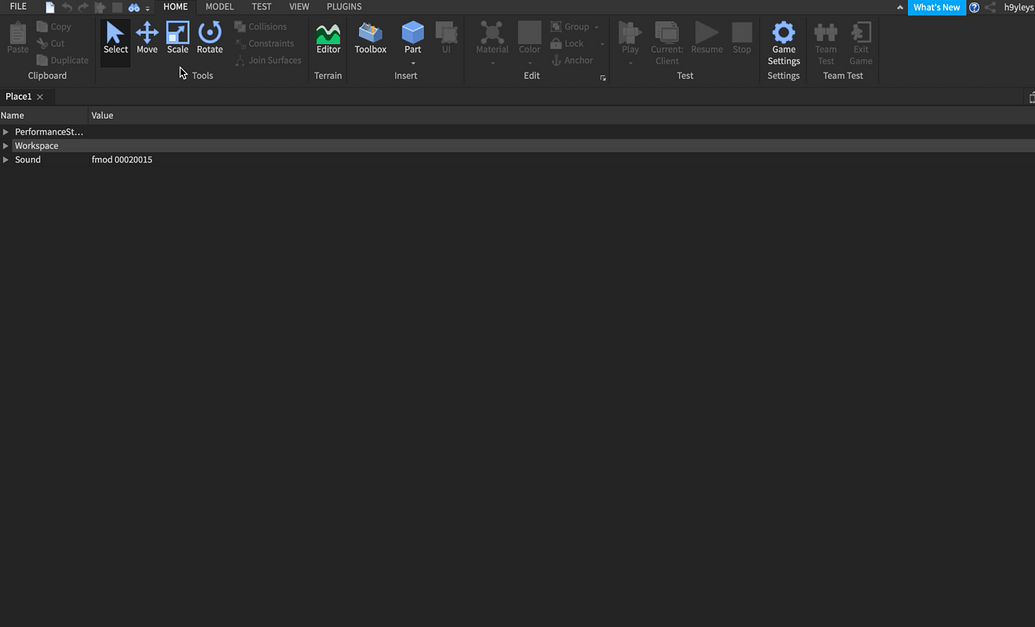Click the 'fmod 00020015' value
Image resolution: width=1035 pixels, height=627 pixels.
tap(122, 160)
